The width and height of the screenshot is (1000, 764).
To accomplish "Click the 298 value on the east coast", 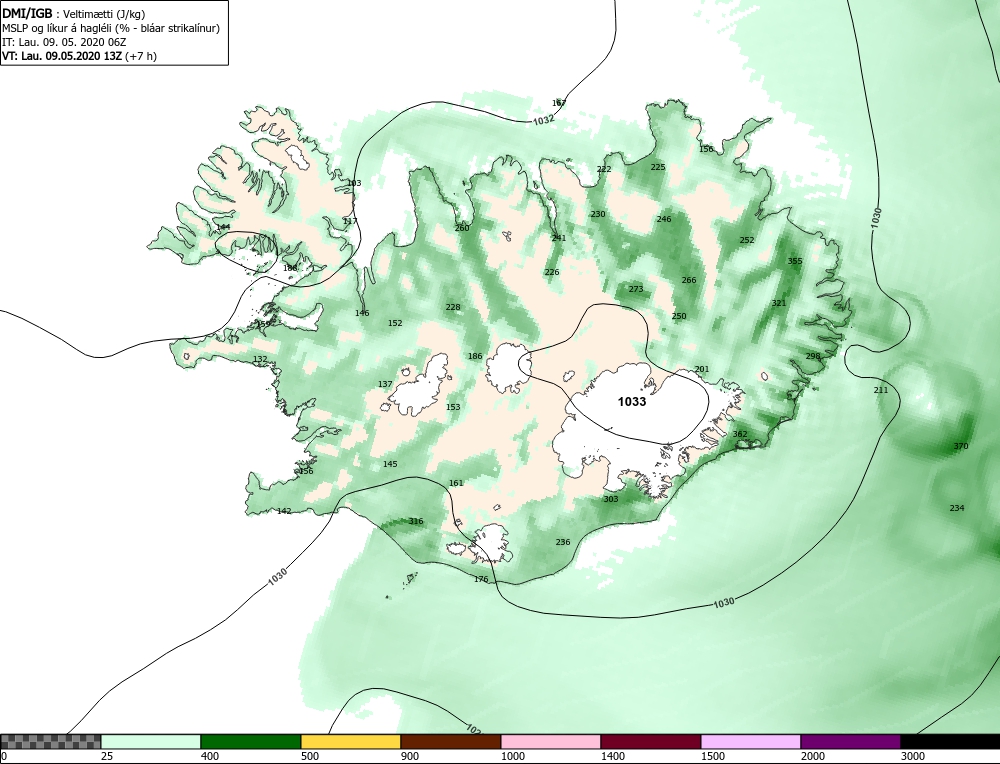I will click(x=813, y=356).
